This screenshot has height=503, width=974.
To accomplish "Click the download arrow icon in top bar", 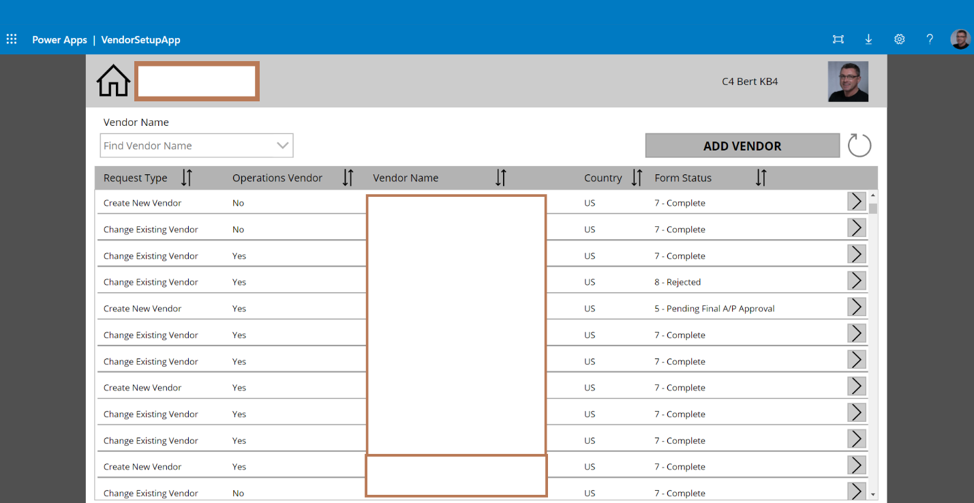I will [868, 39].
